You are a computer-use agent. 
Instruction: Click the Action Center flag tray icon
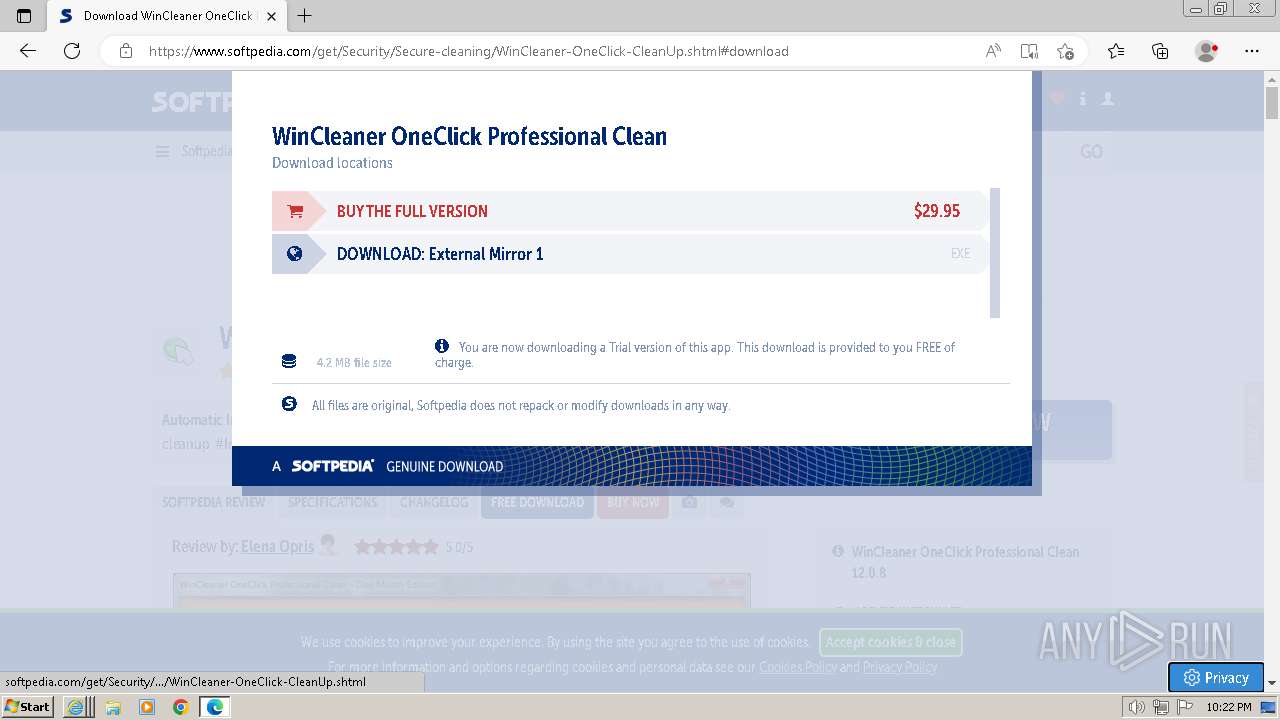[x=1183, y=707]
